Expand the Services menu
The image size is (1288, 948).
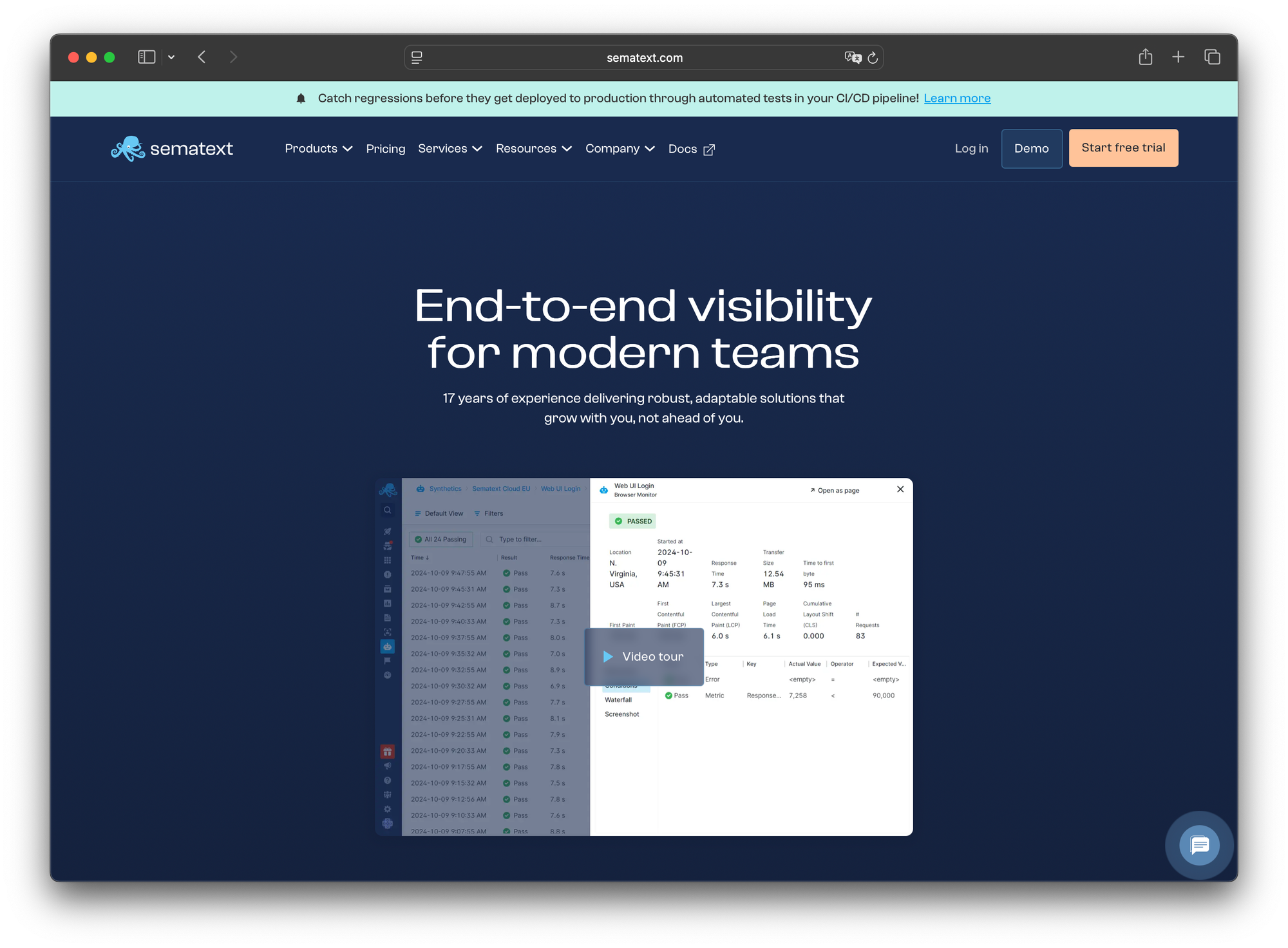click(x=450, y=149)
